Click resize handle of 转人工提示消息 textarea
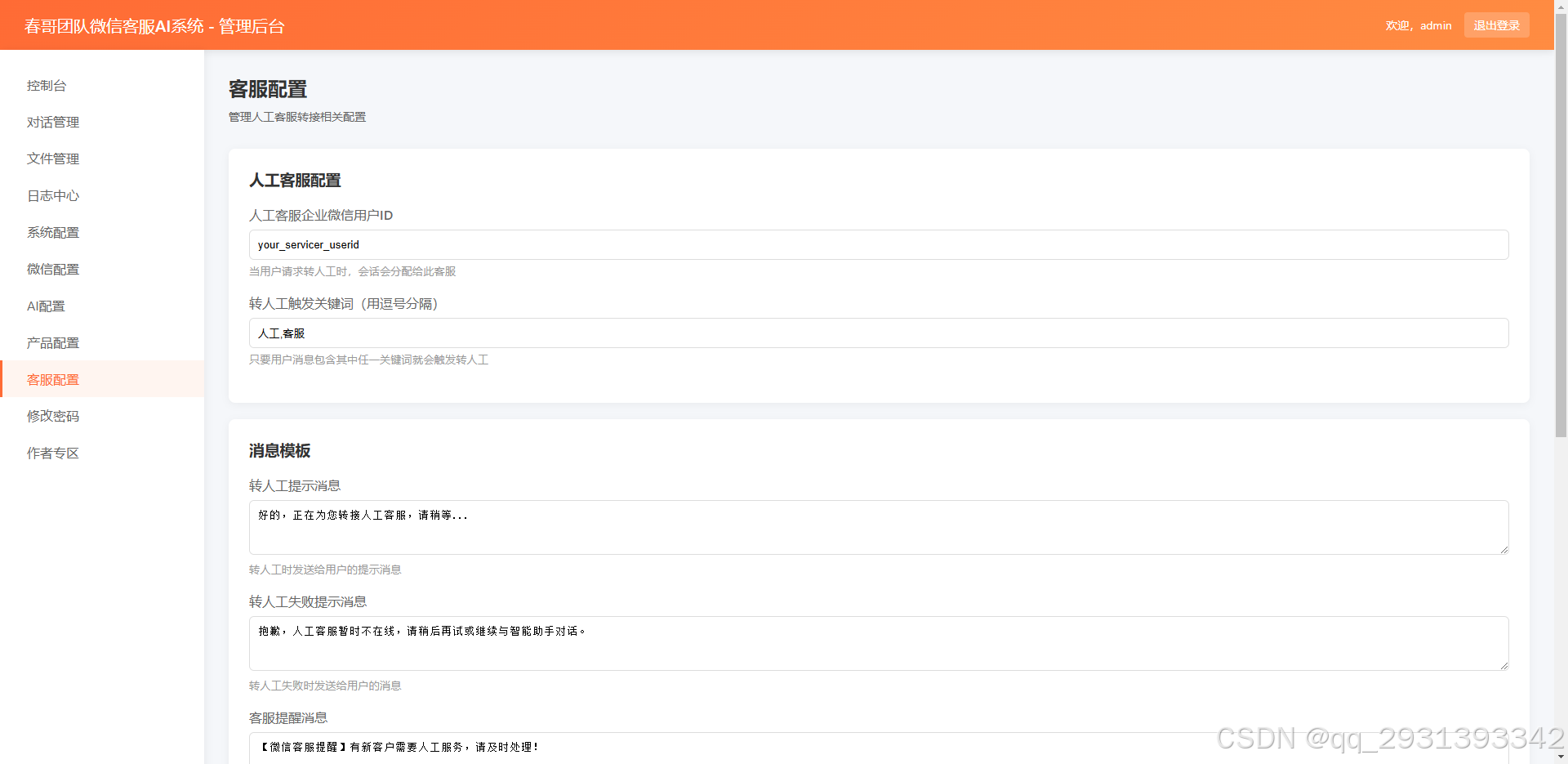The image size is (1568, 764). tap(1503, 549)
